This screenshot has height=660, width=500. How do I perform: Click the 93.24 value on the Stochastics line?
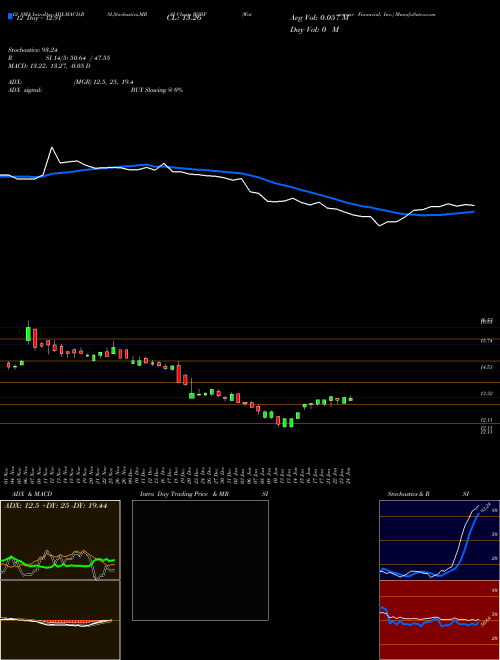[485, 506]
